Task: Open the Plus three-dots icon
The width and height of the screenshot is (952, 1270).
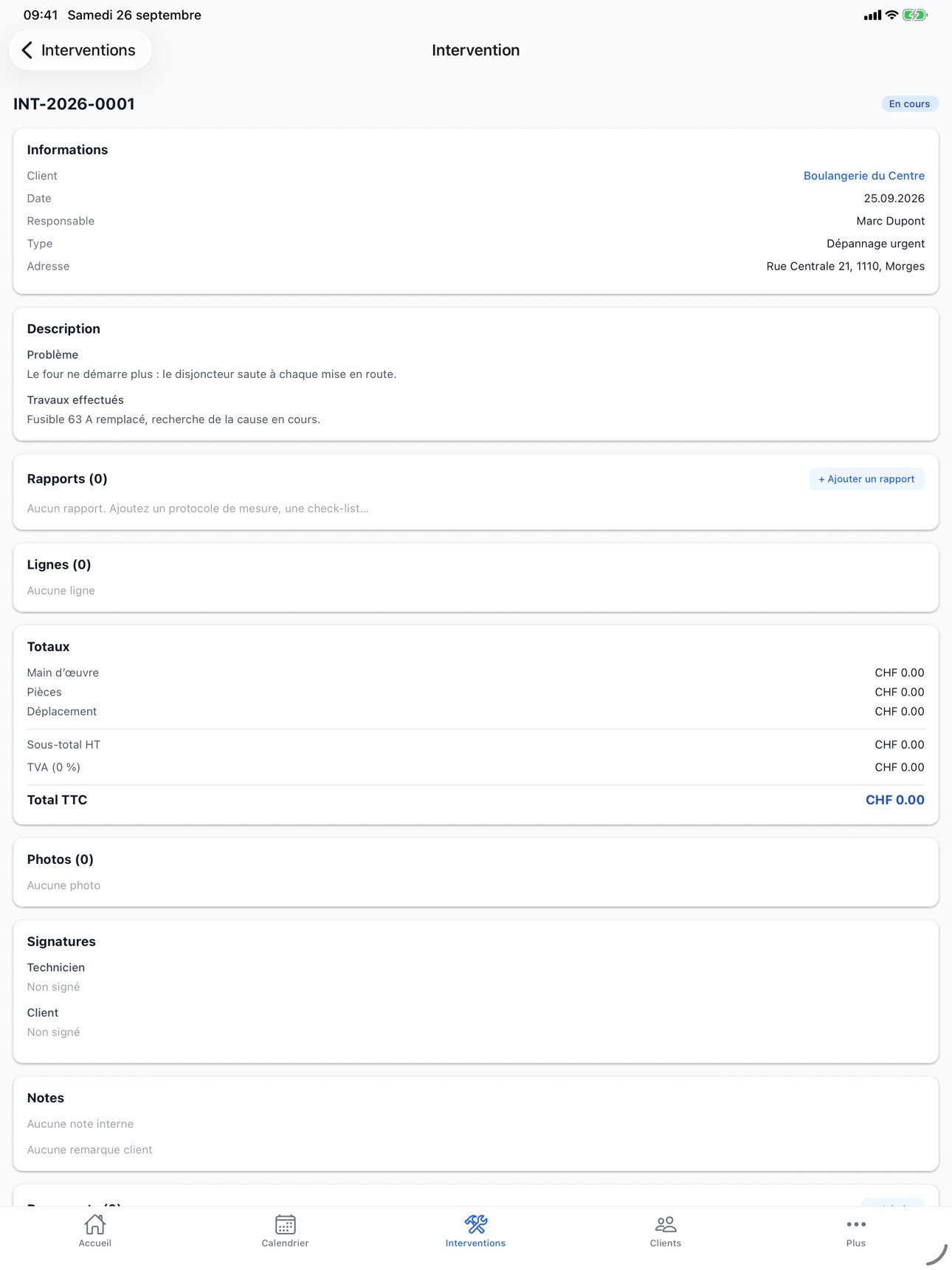Action: 856,1224
